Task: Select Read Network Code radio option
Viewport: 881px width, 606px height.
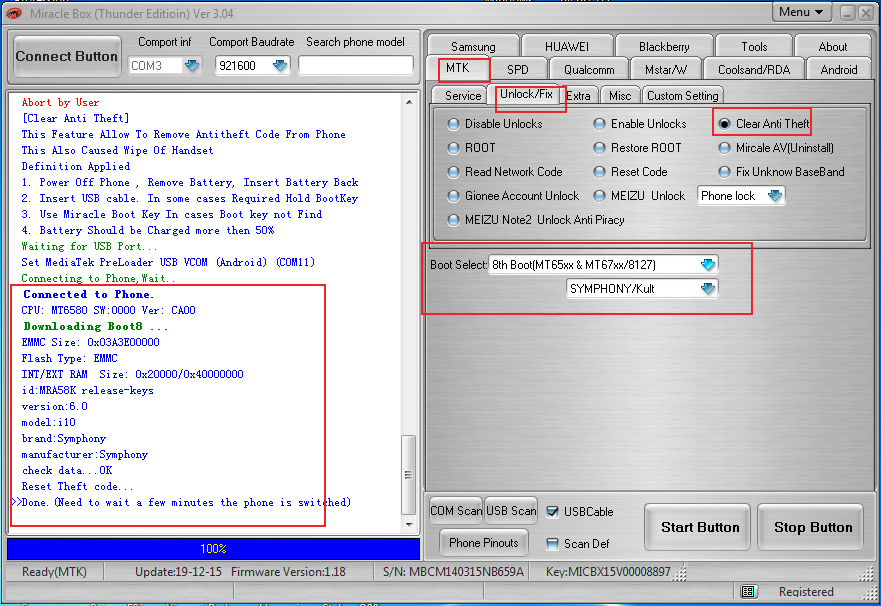Action: point(453,172)
